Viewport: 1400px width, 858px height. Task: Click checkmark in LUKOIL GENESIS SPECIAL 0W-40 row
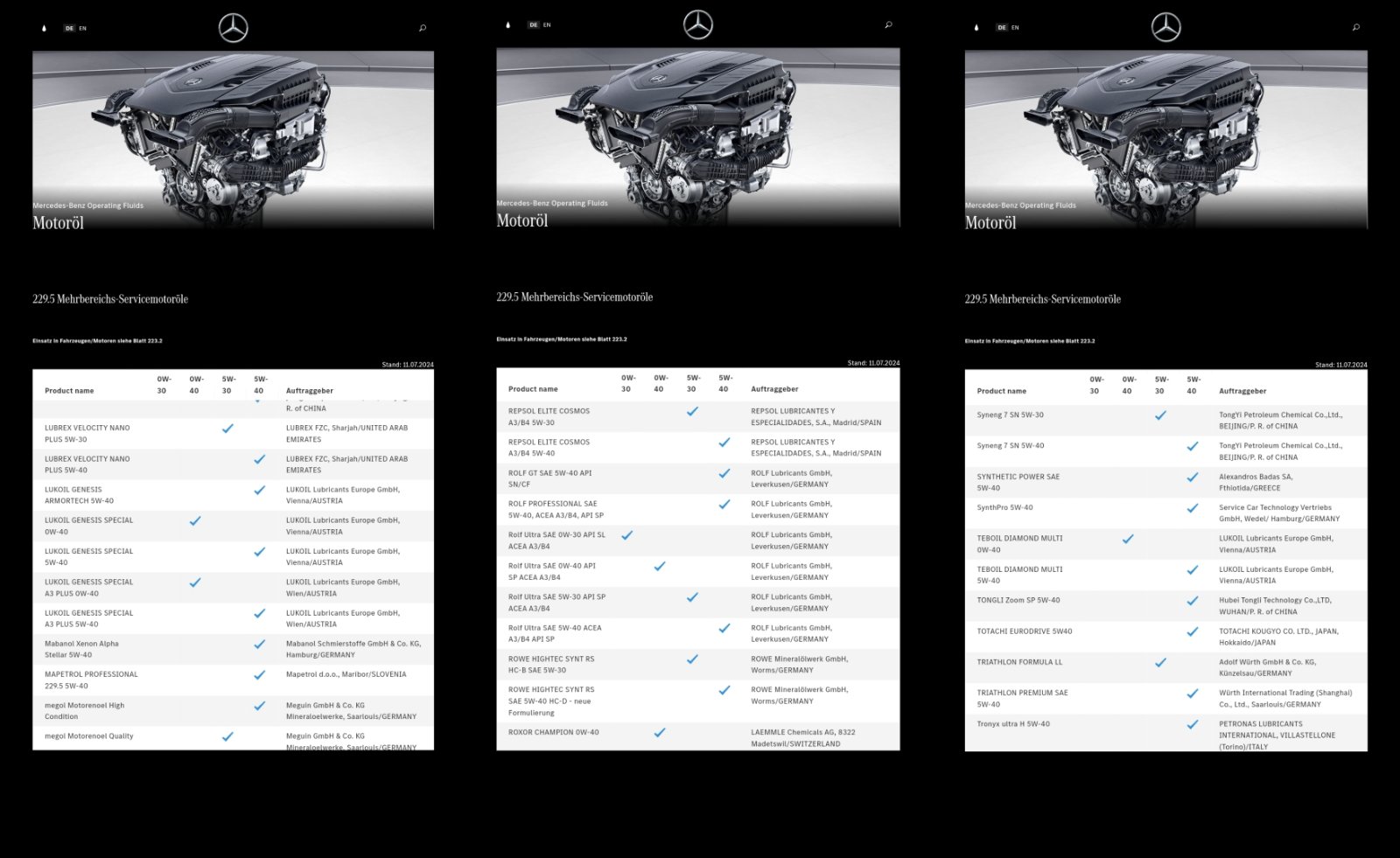[195, 520]
